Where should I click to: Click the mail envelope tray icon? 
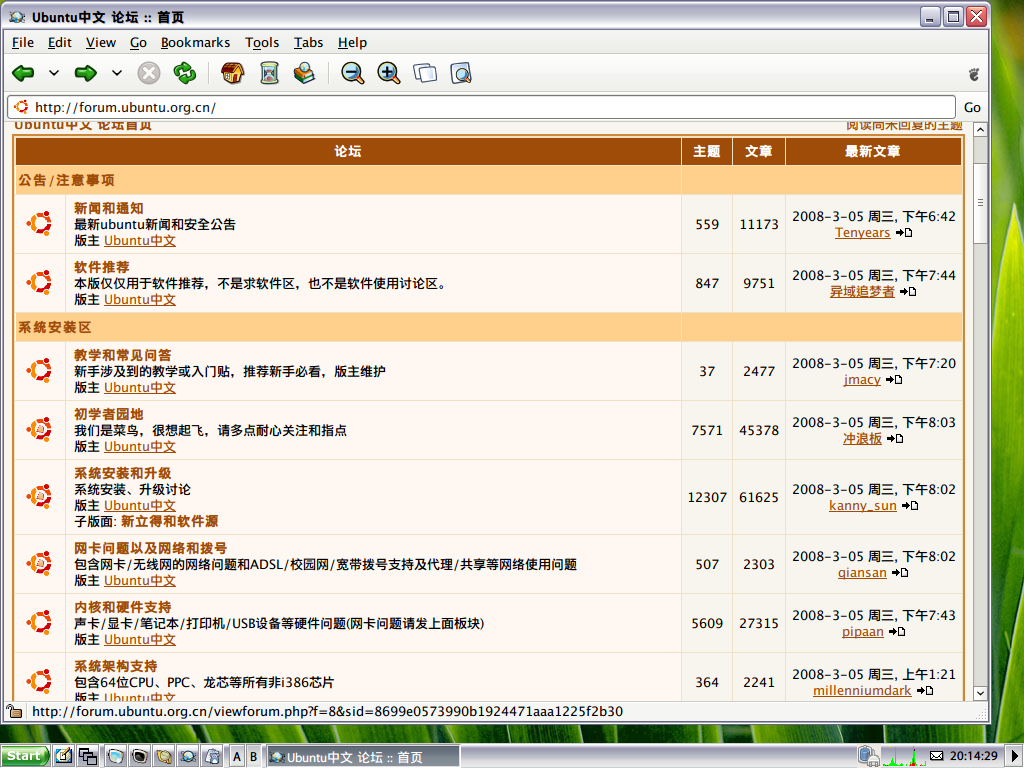(936, 756)
